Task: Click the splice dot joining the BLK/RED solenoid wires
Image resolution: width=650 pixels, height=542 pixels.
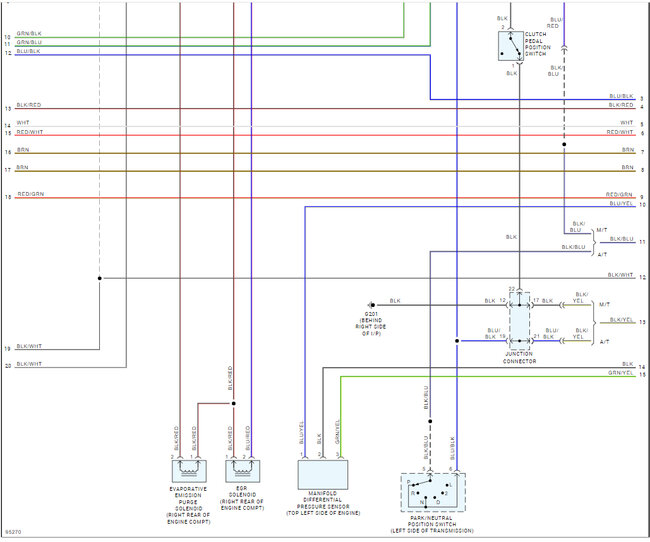Action: pyautogui.click(x=233, y=403)
